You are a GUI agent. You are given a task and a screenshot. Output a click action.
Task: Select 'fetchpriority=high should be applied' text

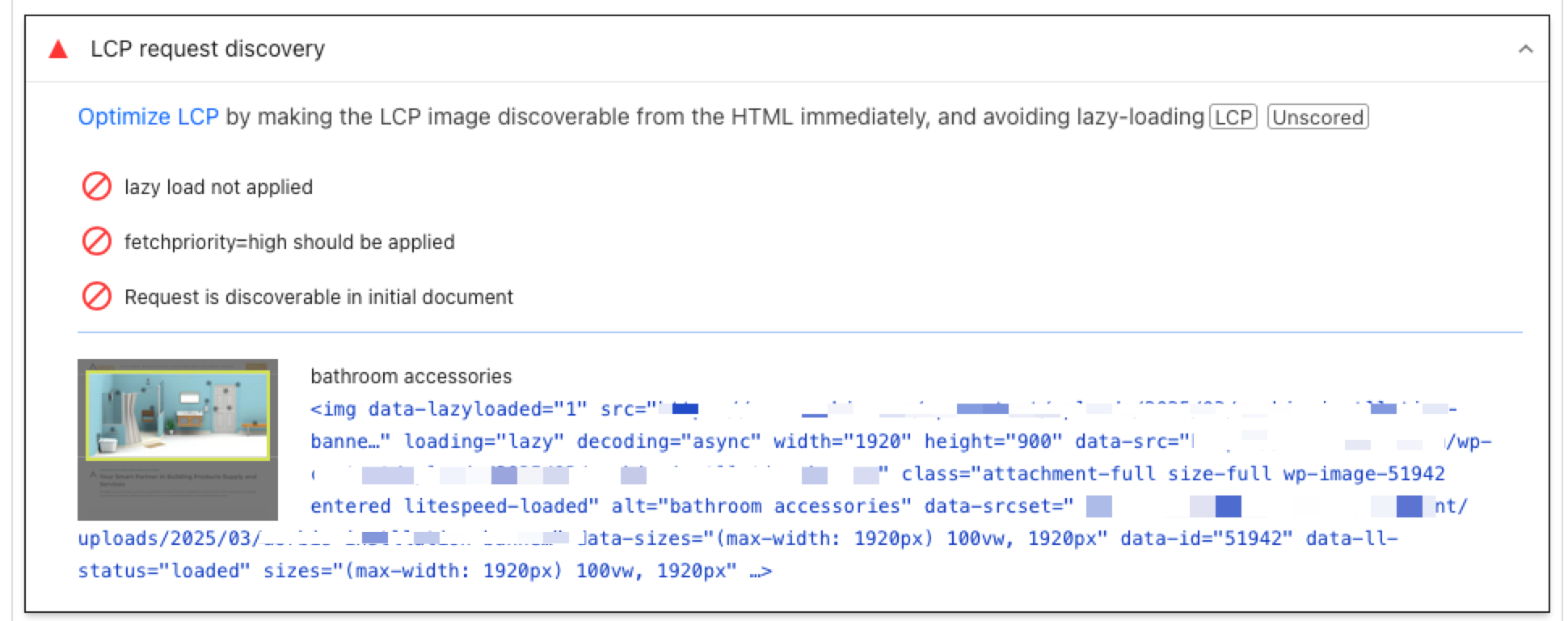[289, 242]
